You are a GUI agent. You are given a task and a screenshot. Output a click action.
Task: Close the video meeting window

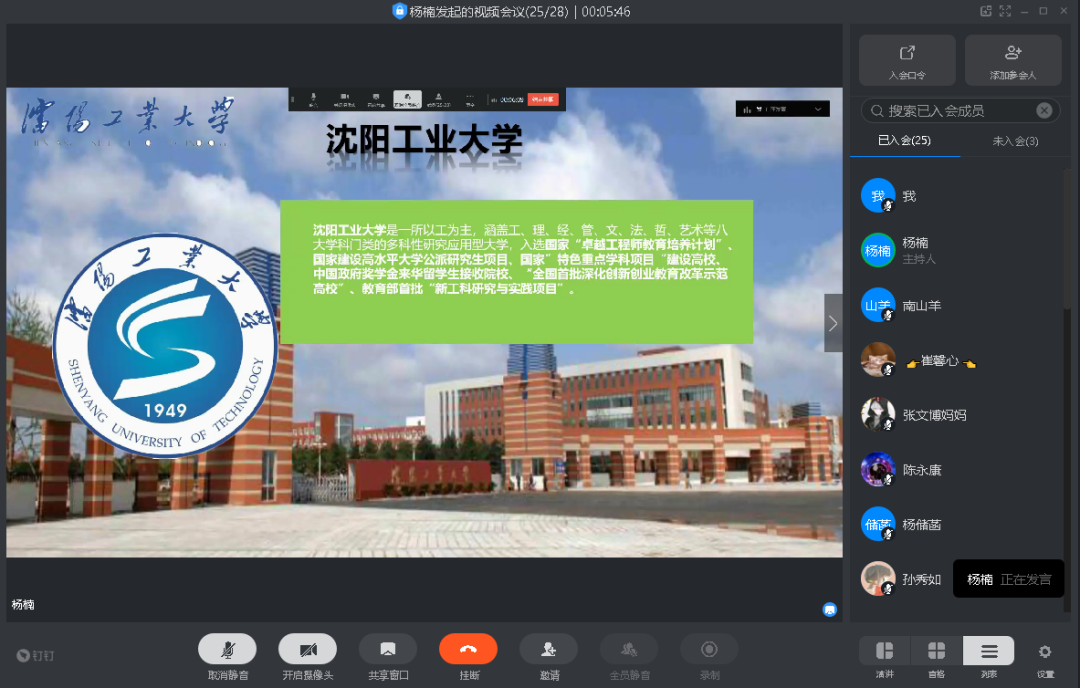[x=1063, y=11]
